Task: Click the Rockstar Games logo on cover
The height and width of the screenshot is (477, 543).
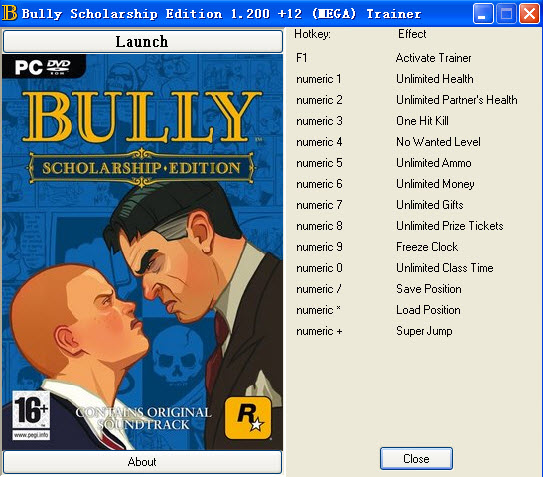Action: point(248,418)
